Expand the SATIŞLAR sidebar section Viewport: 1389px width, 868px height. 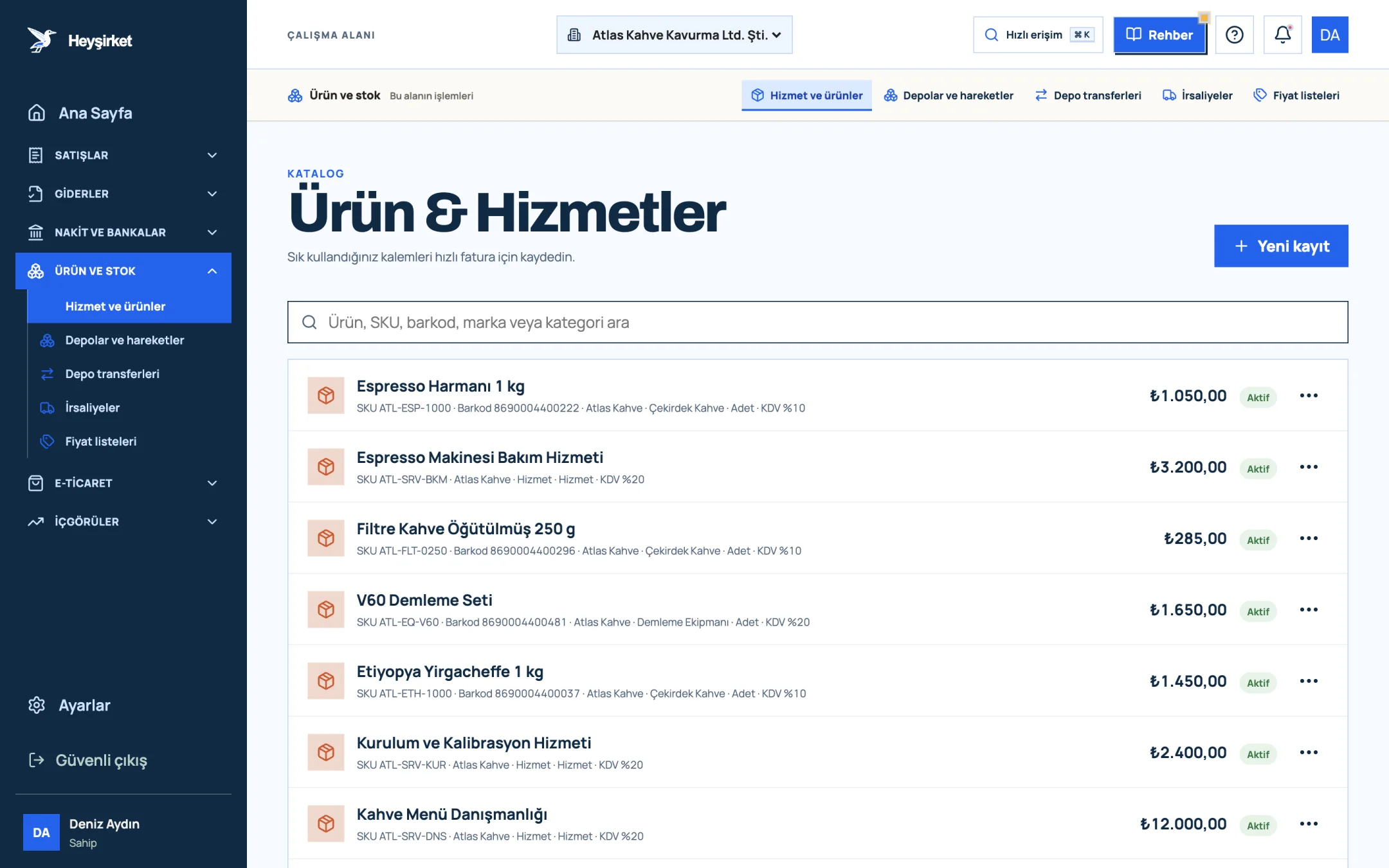point(123,155)
